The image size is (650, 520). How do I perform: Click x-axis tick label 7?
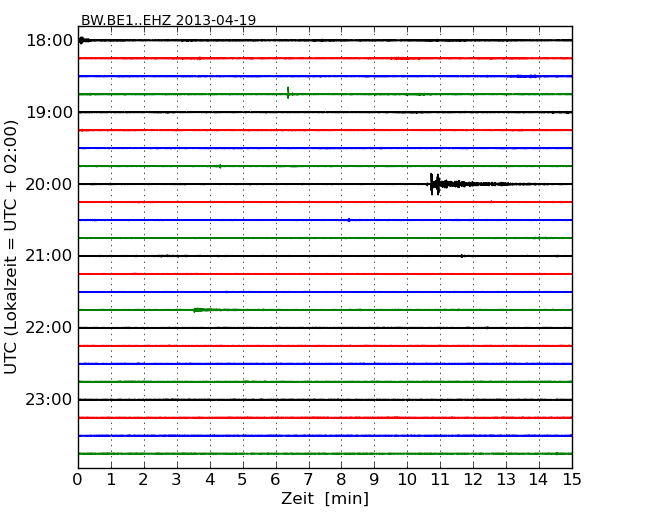coord(308,480)
